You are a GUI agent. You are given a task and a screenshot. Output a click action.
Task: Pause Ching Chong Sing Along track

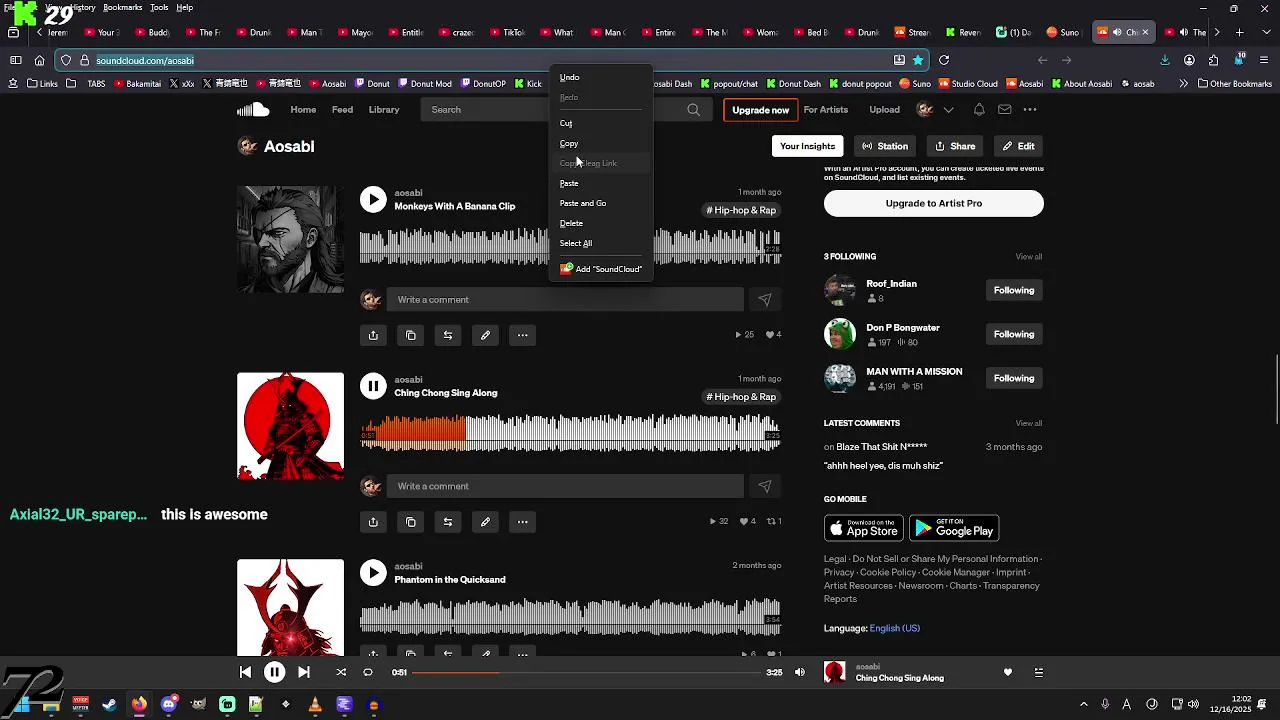[x=373, y=386]
